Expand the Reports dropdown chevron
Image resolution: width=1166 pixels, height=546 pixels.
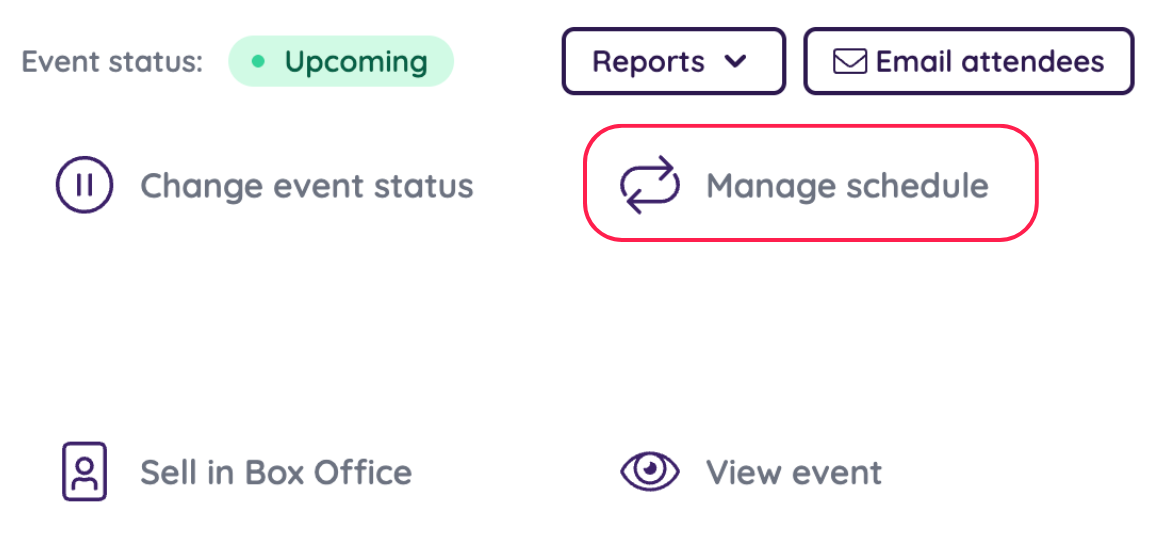735,62
